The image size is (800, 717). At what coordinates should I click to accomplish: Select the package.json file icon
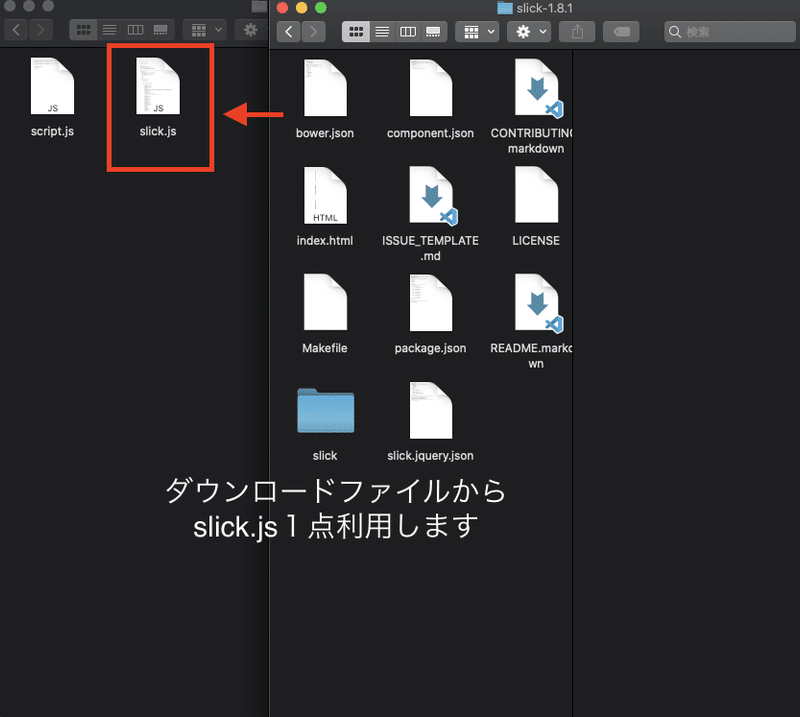coord(431,303)
